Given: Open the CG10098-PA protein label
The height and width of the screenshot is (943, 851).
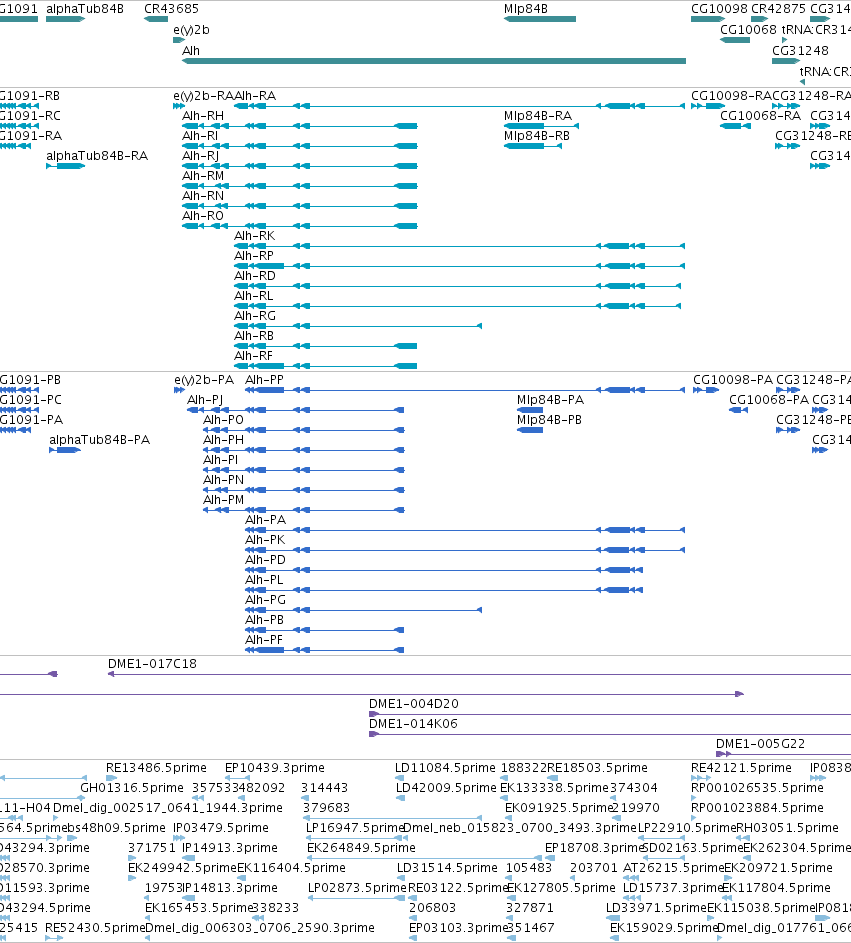Looking at the screenshot, I should [x=733, y=379].
